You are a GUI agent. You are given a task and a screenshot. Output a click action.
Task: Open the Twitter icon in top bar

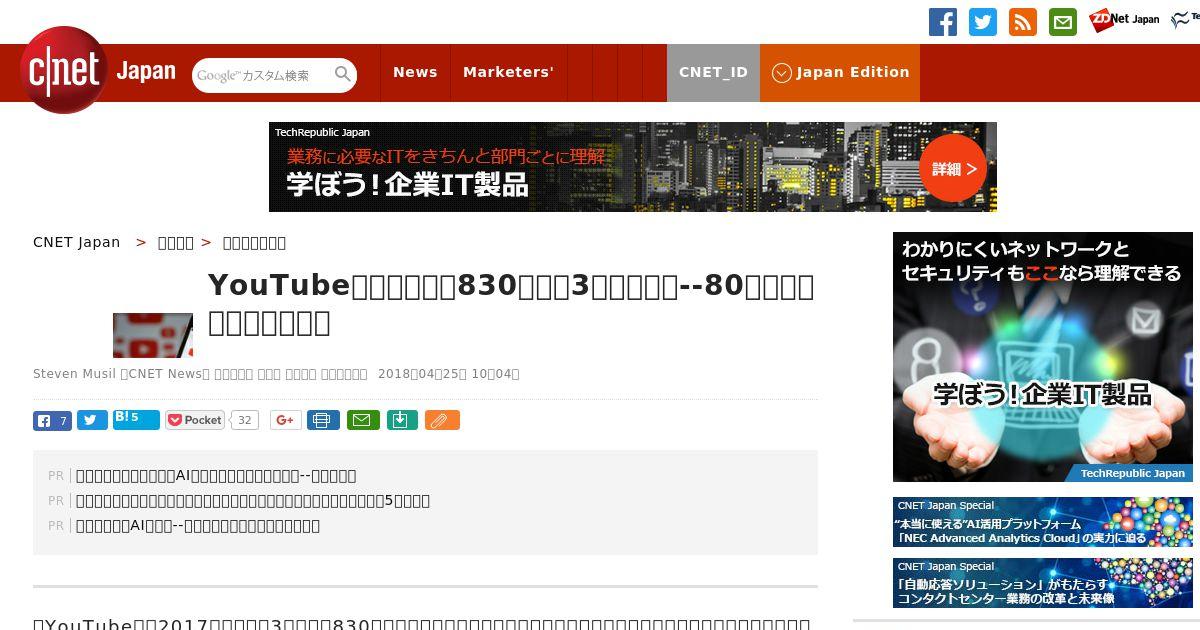(983, 22)
